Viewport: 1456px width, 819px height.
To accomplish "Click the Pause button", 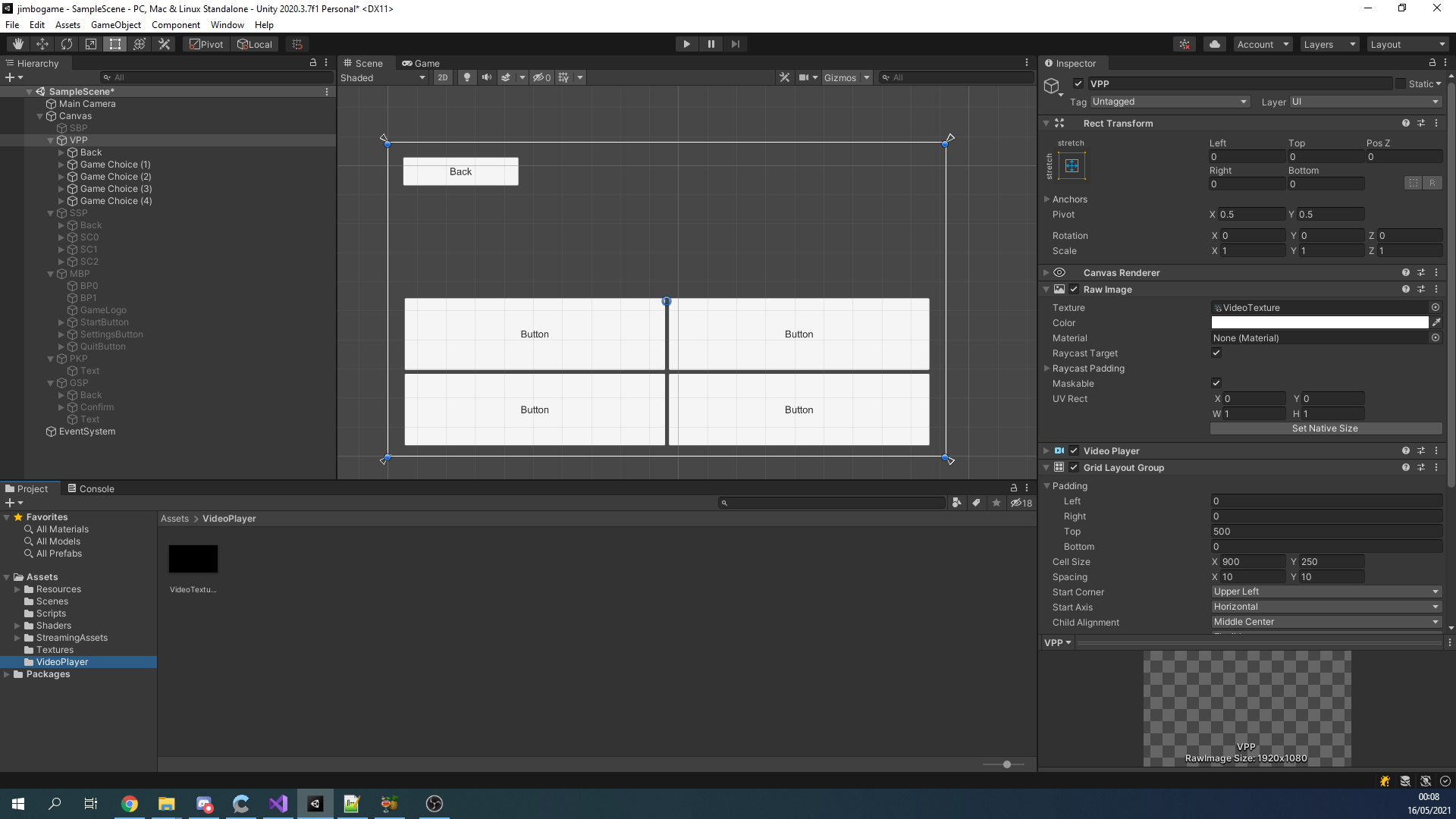I will click(x=711, y=44).
